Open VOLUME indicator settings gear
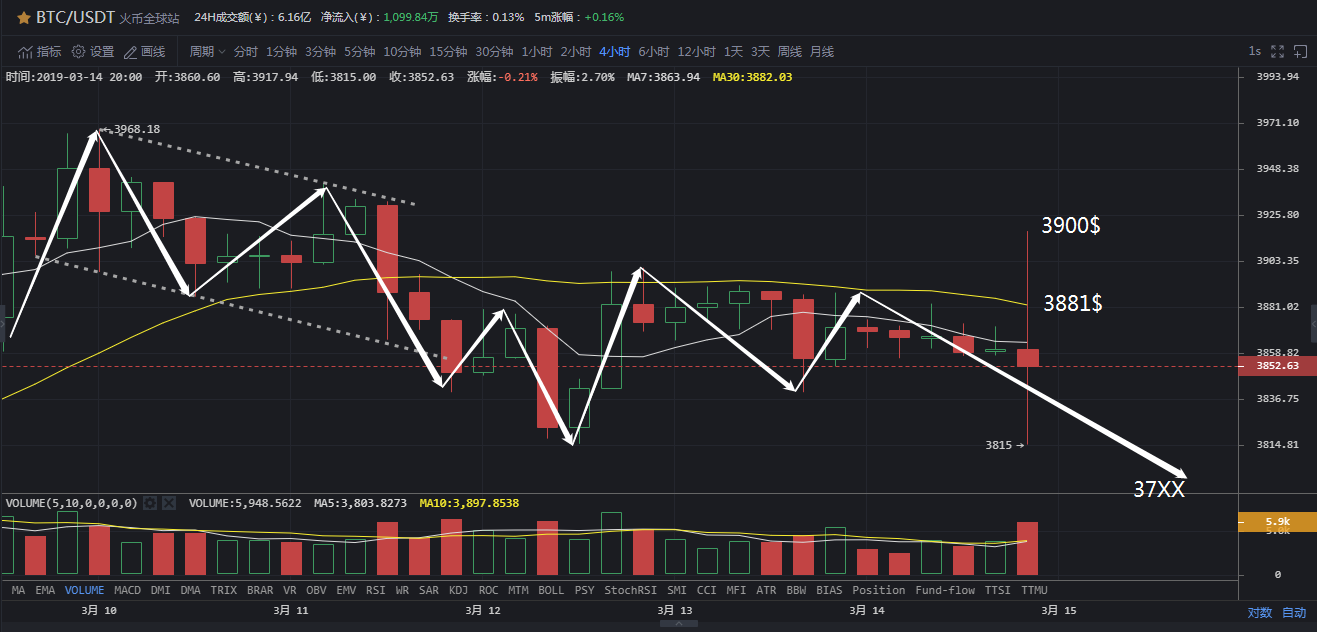This screenshot has width=1317, height=632. tap(150, 503)
